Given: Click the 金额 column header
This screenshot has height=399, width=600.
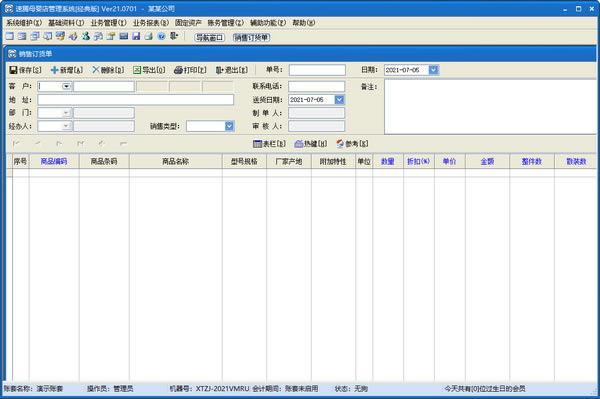Looking at the screenshot, I should [x=488, y=161].
